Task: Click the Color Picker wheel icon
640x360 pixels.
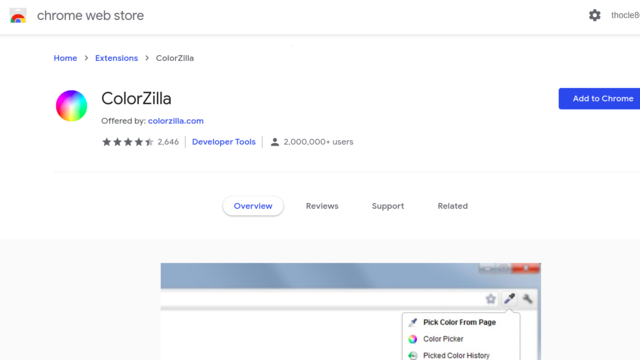Action: coord(413,339)
